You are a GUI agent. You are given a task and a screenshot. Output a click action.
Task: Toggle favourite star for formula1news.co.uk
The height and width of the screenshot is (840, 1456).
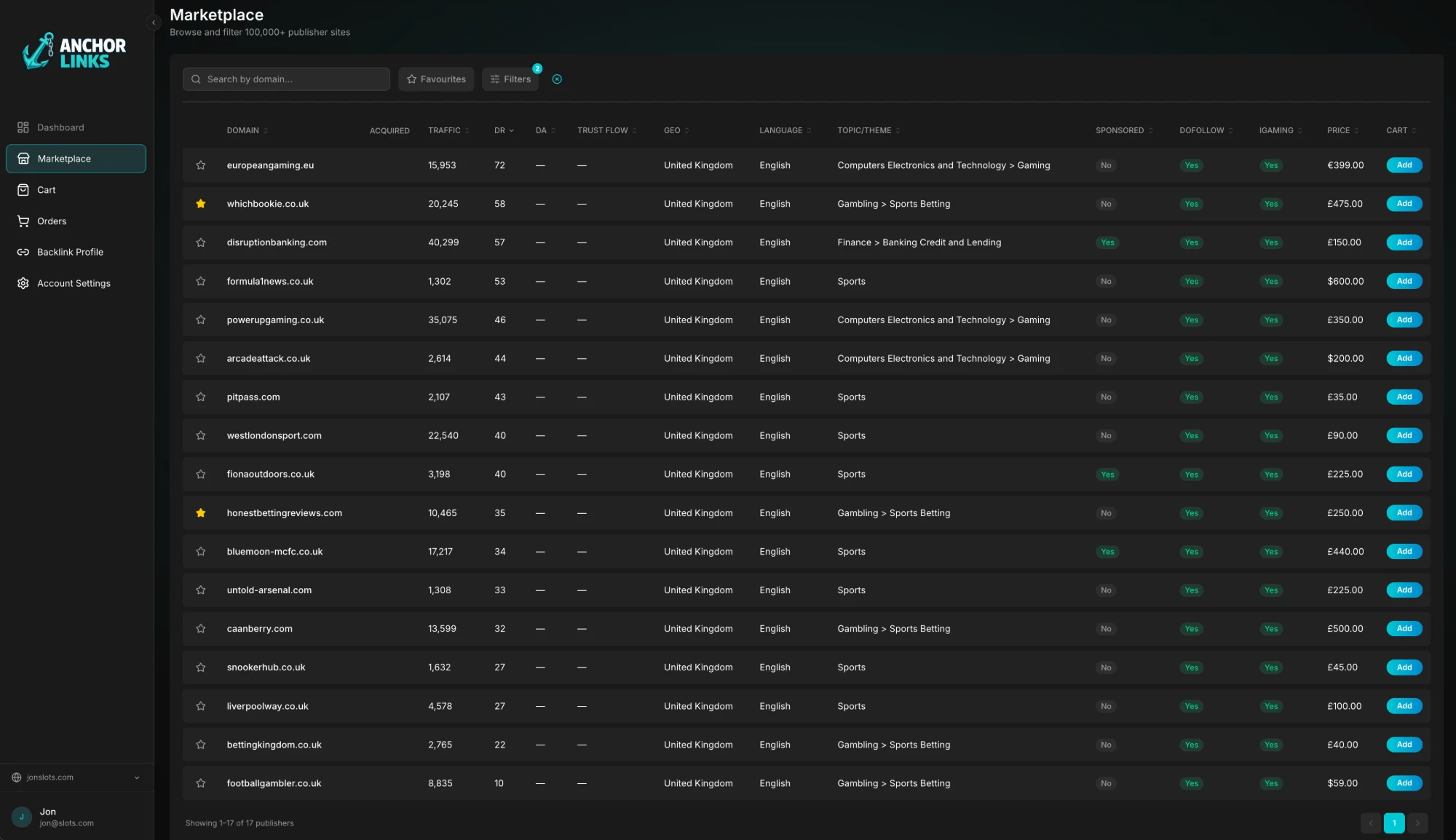(x=201, y=281)
